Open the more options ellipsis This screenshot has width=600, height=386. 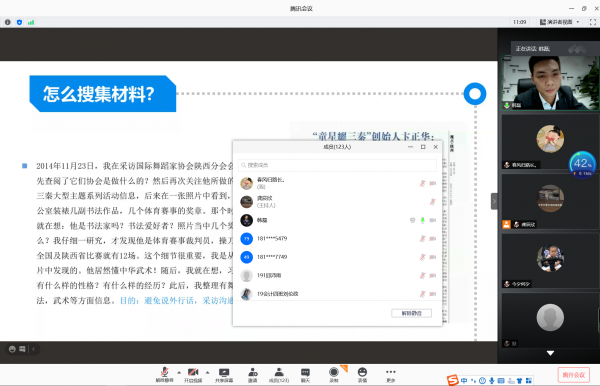pos(391,375)
